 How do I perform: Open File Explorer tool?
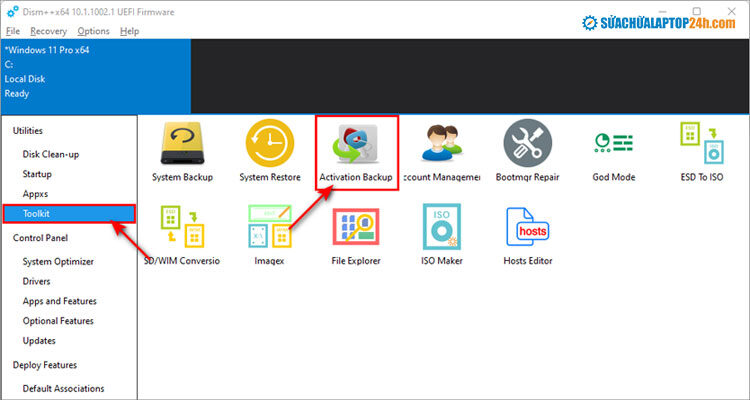tap(356, 236)
